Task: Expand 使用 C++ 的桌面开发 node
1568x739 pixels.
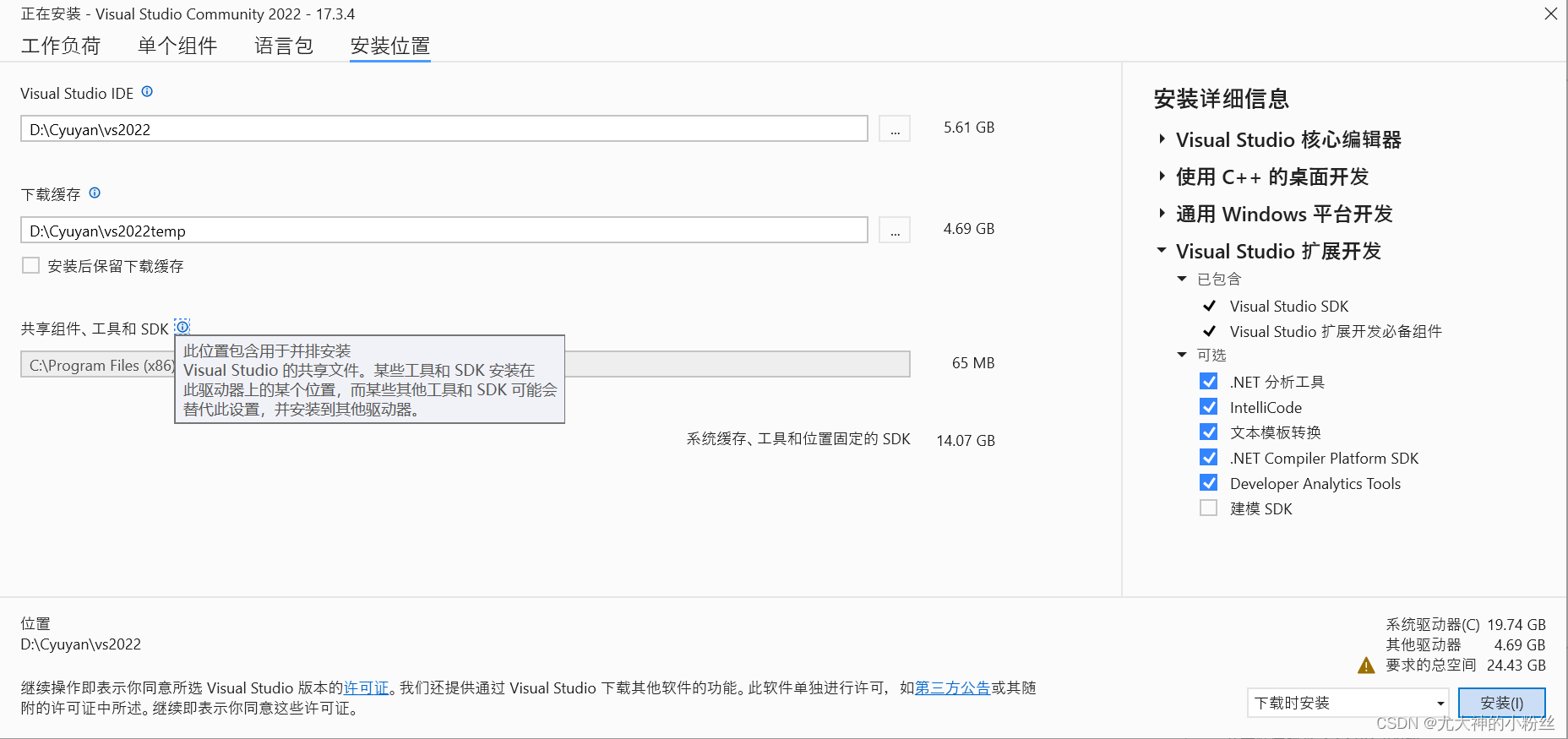Action: (1162, 177)
